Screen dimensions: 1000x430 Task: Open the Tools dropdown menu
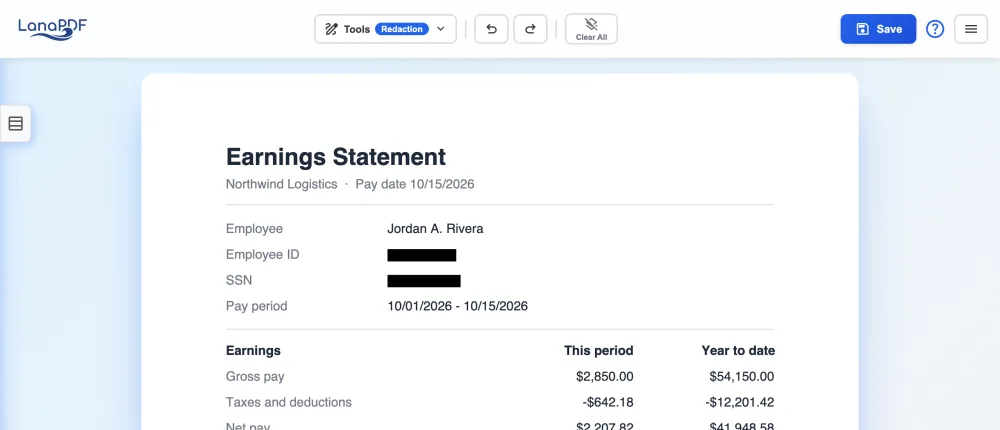point(385,29)
